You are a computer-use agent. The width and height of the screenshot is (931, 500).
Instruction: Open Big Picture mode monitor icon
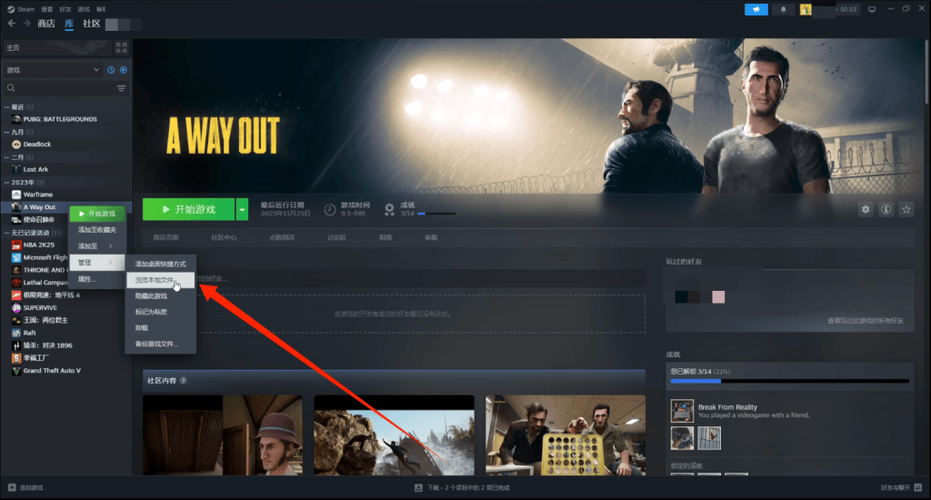tap(872, 10)
